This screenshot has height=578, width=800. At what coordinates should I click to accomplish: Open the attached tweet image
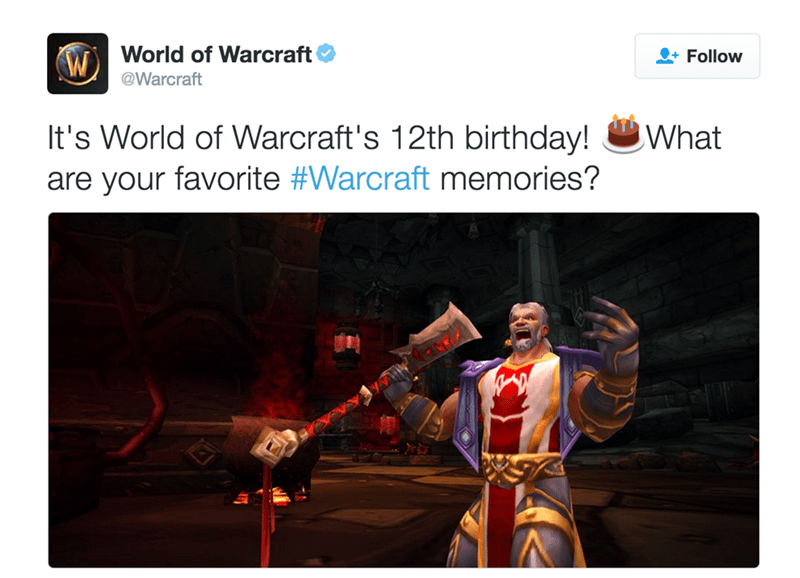(404, 390)
